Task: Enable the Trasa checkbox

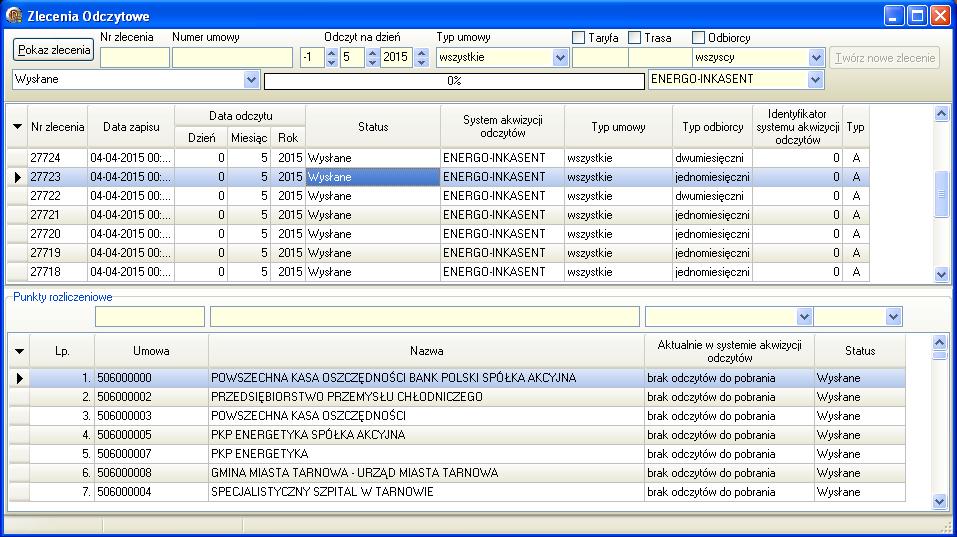Action: coord(635,38)
